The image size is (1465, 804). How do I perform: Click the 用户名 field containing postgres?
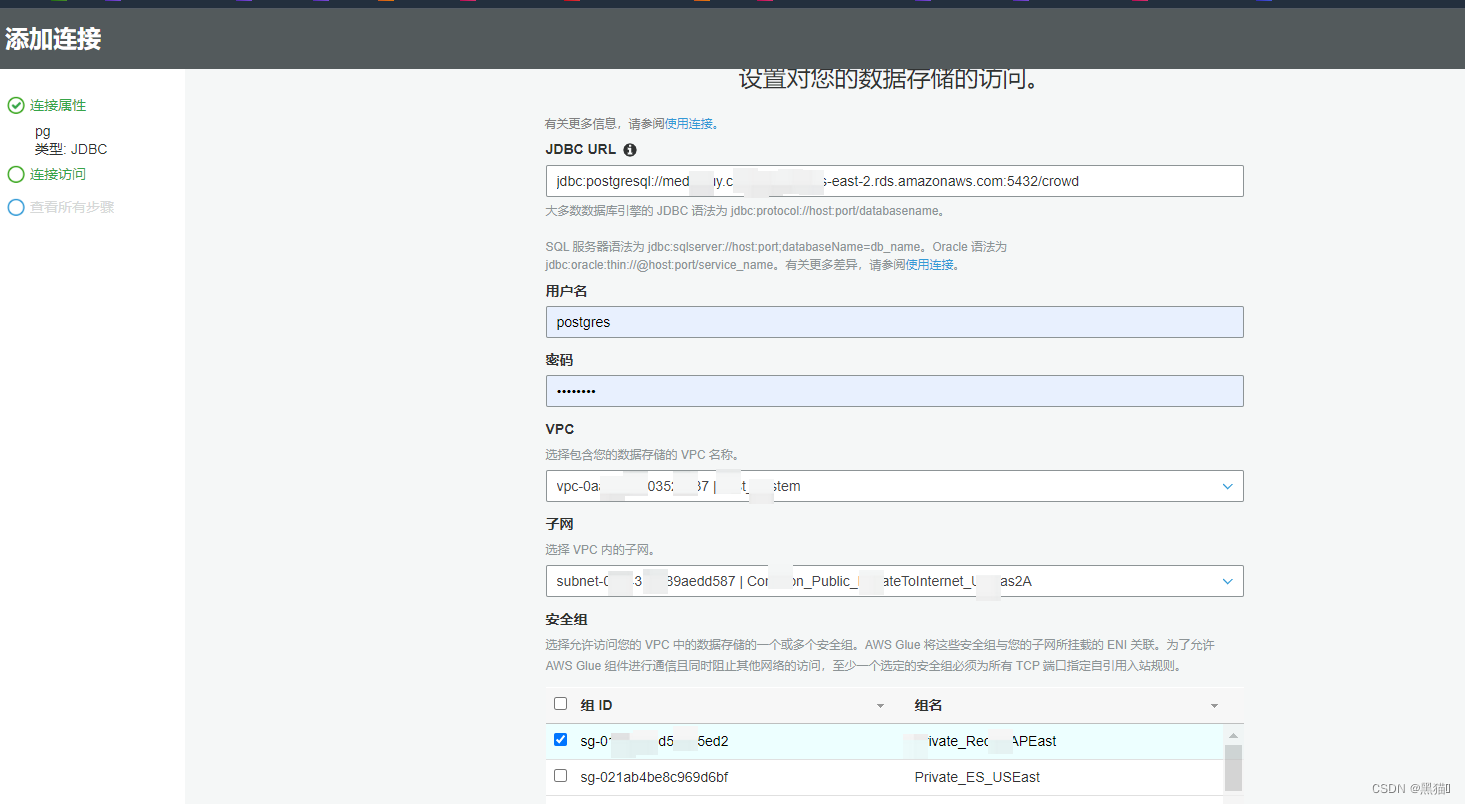tap(894, 322)
